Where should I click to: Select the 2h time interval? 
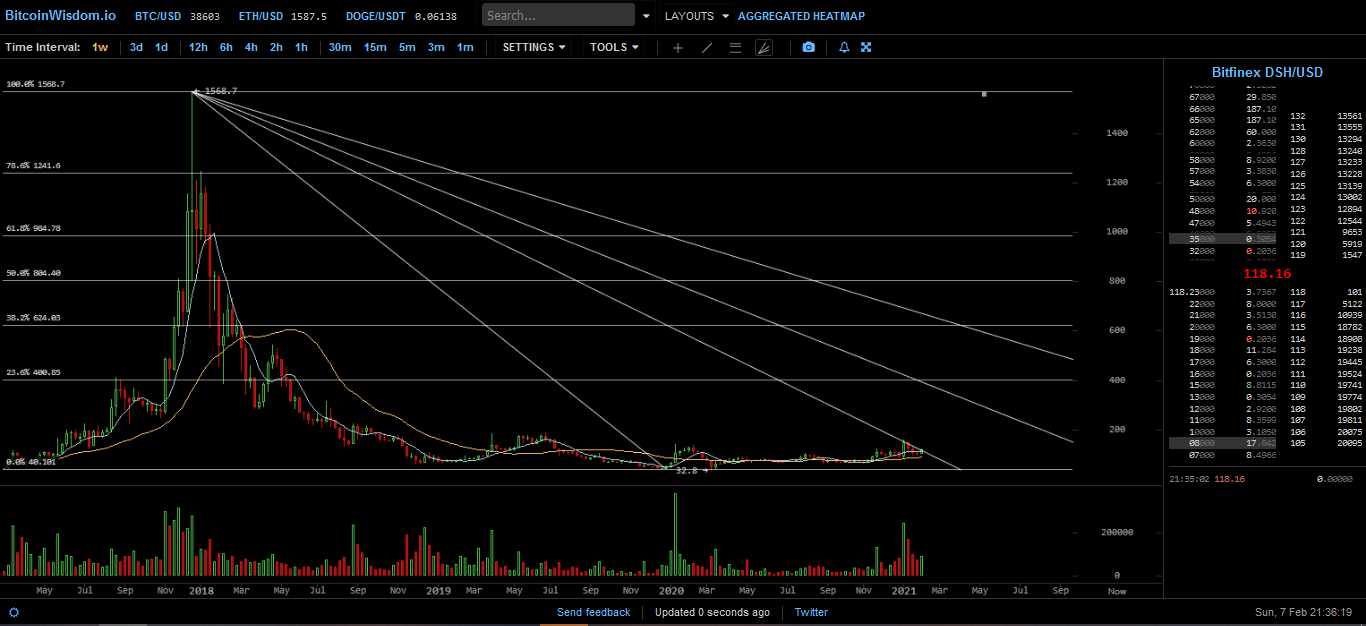[276, 47]
